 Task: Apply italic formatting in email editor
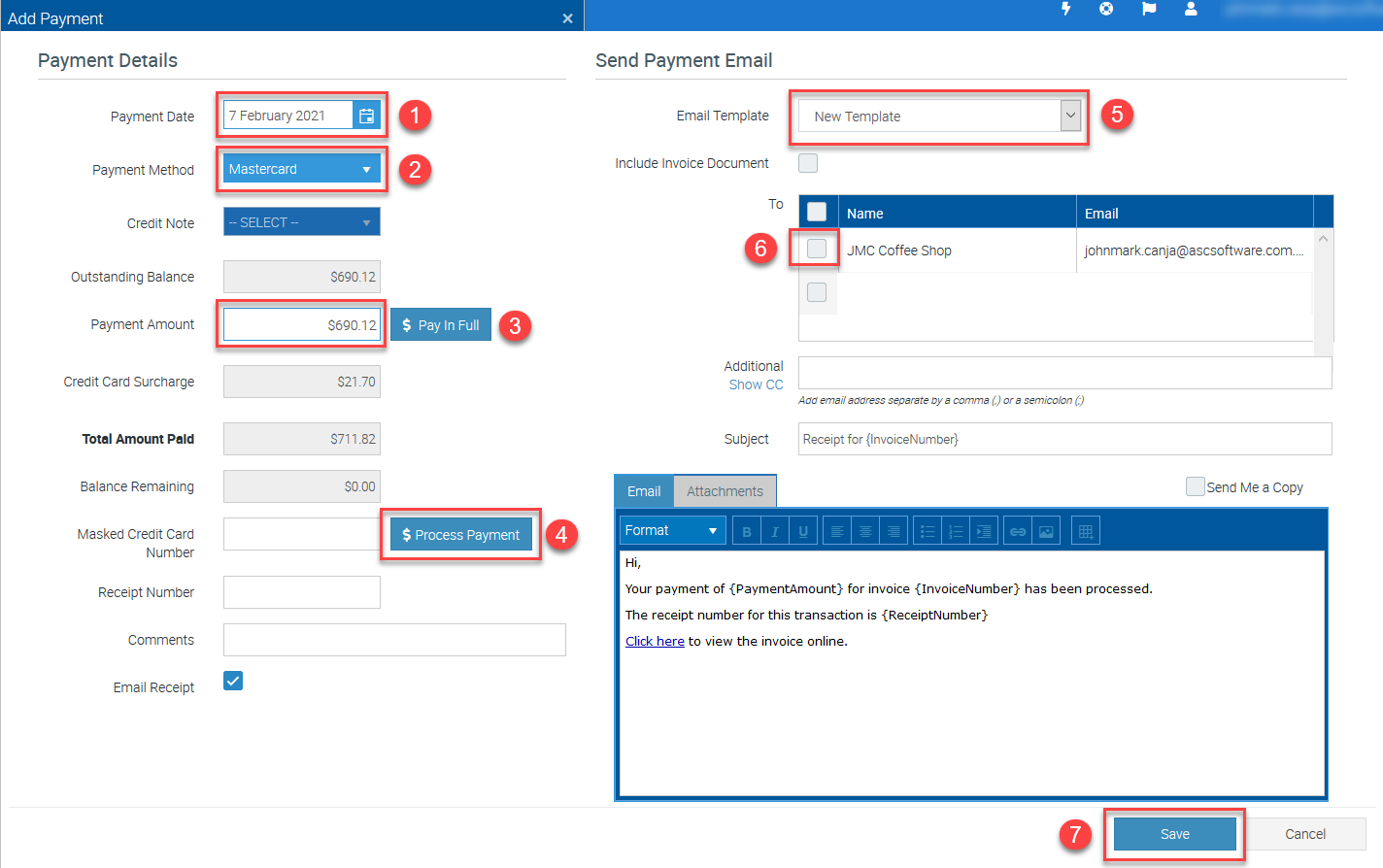774,531
